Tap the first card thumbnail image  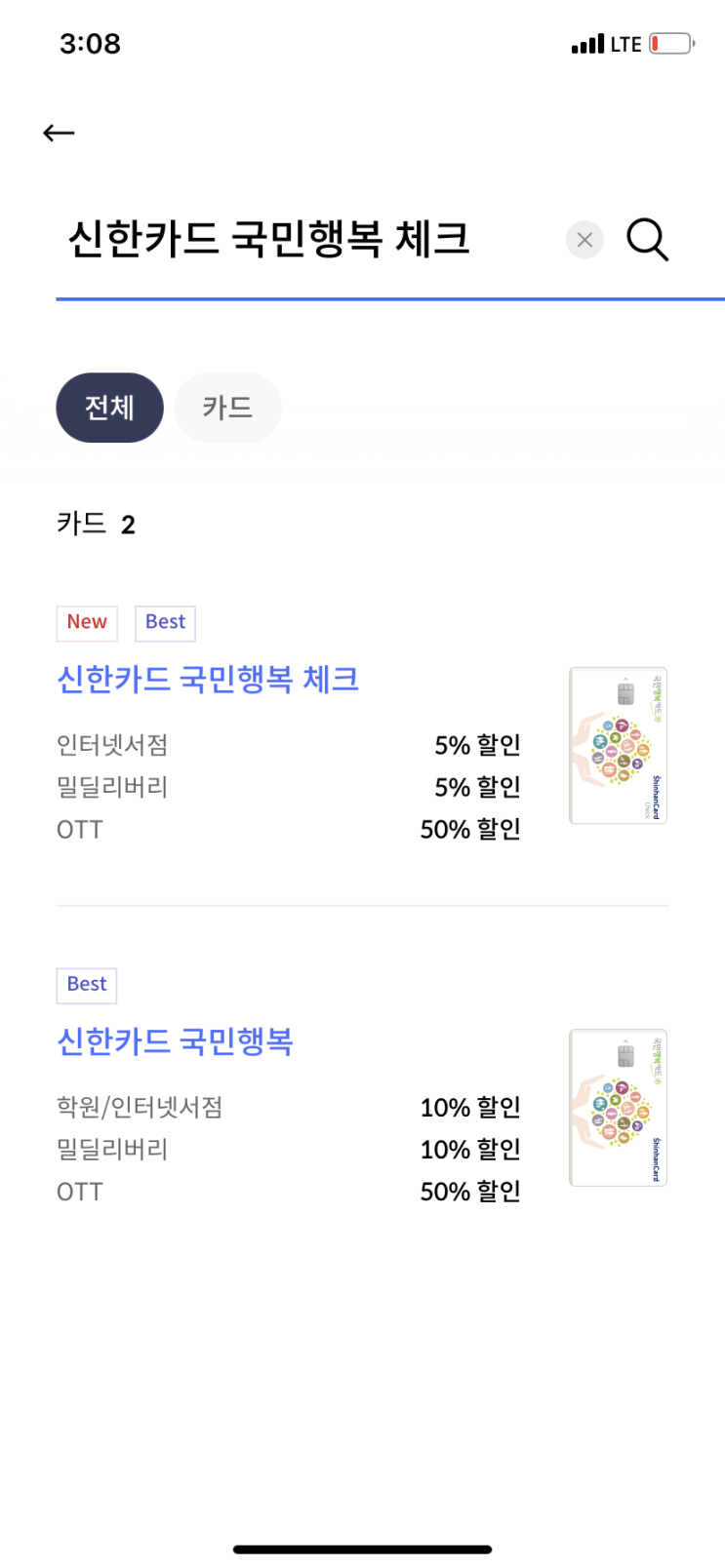(x=618, y=746)
